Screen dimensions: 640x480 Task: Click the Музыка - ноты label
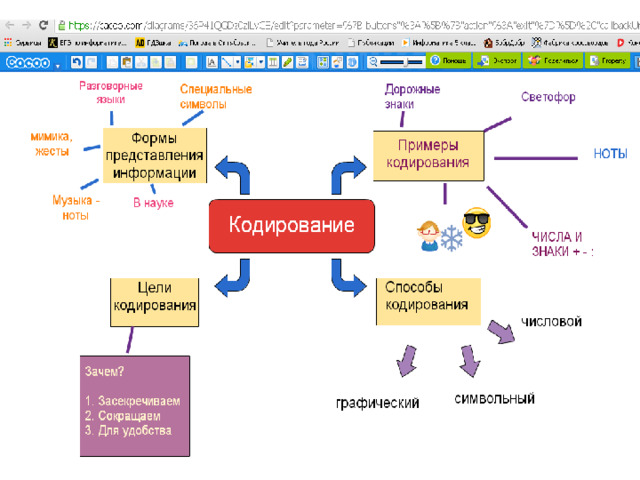pos(76,208)
